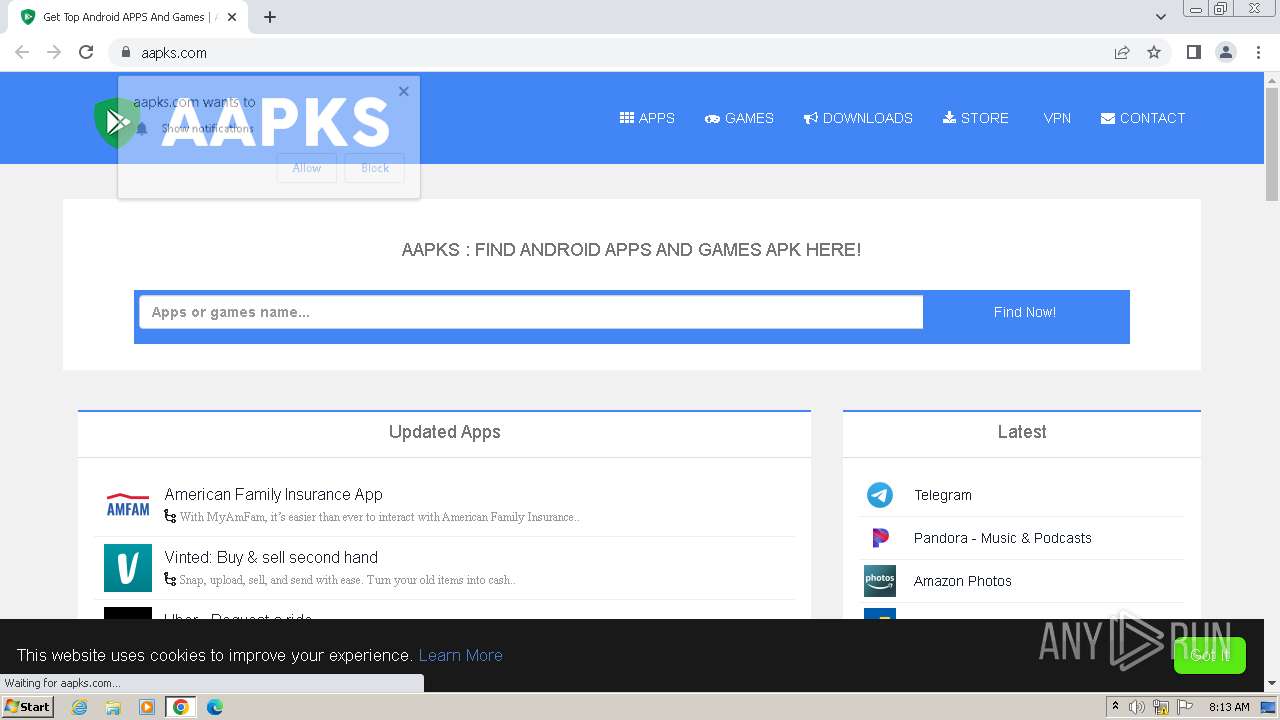
Task: Open American Family Insurance App link
Action: [273, 494]
